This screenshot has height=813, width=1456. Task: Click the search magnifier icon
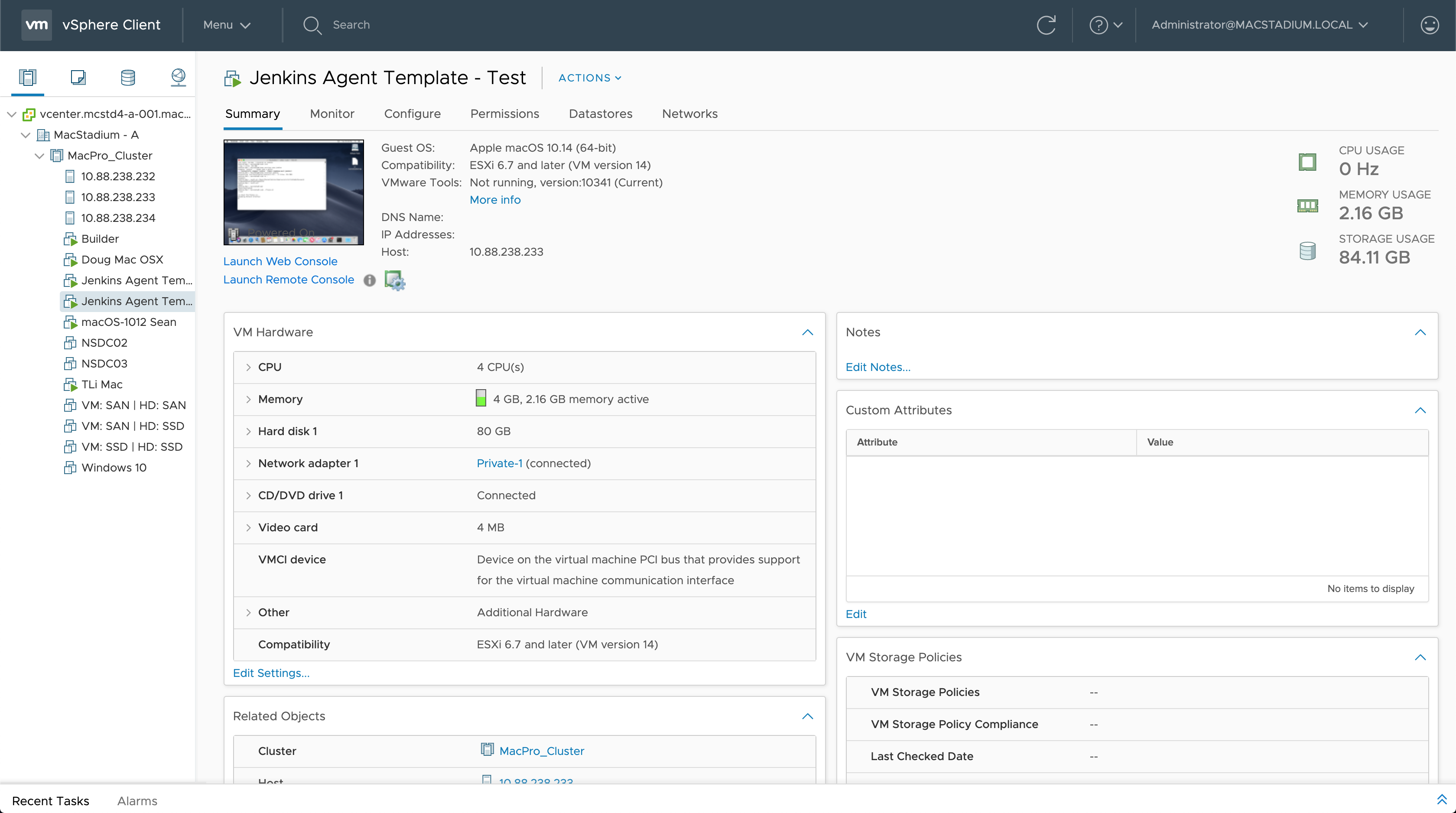click(312, 25)
